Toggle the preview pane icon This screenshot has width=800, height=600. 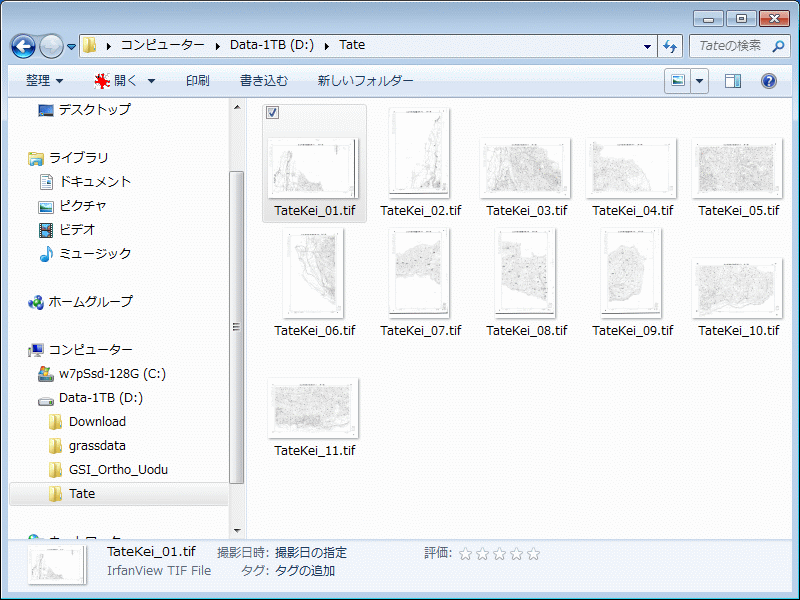click(x=733, y=81)
